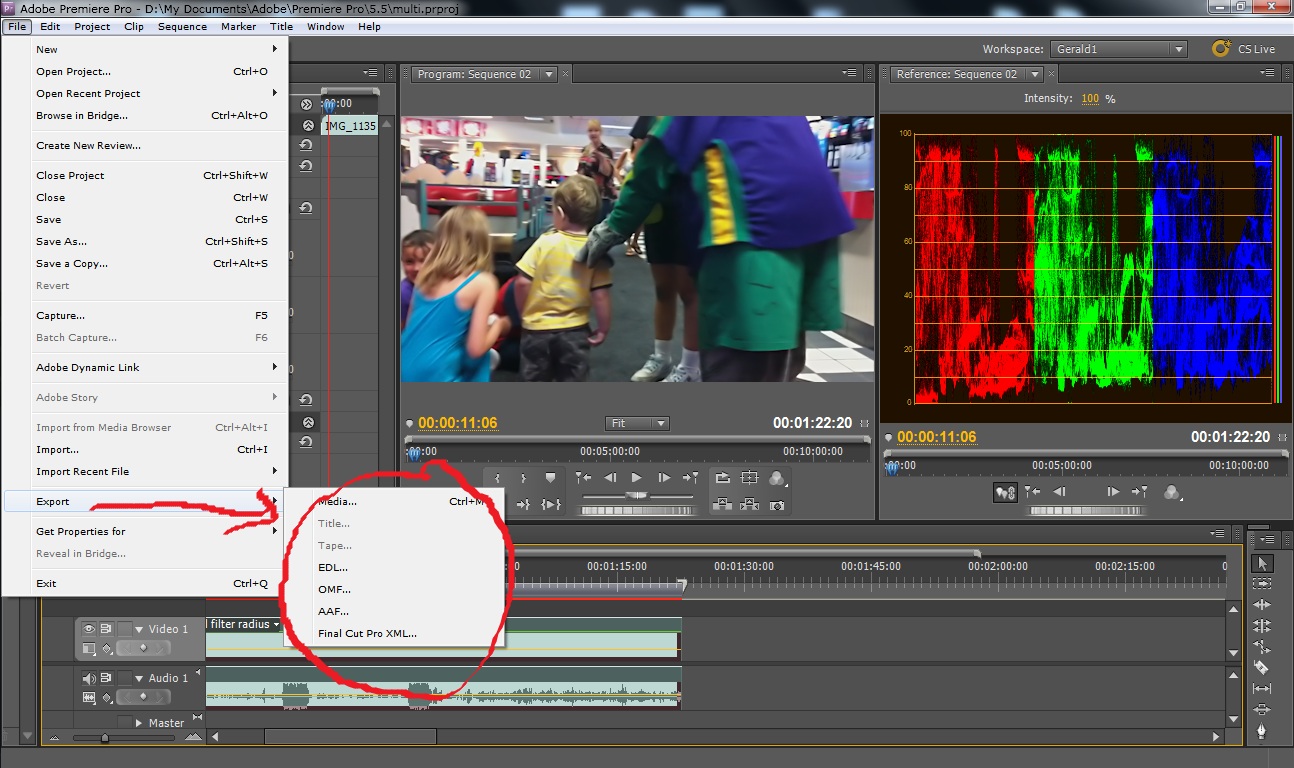Choose Media... from the Export submenu

tap(337, 502)
